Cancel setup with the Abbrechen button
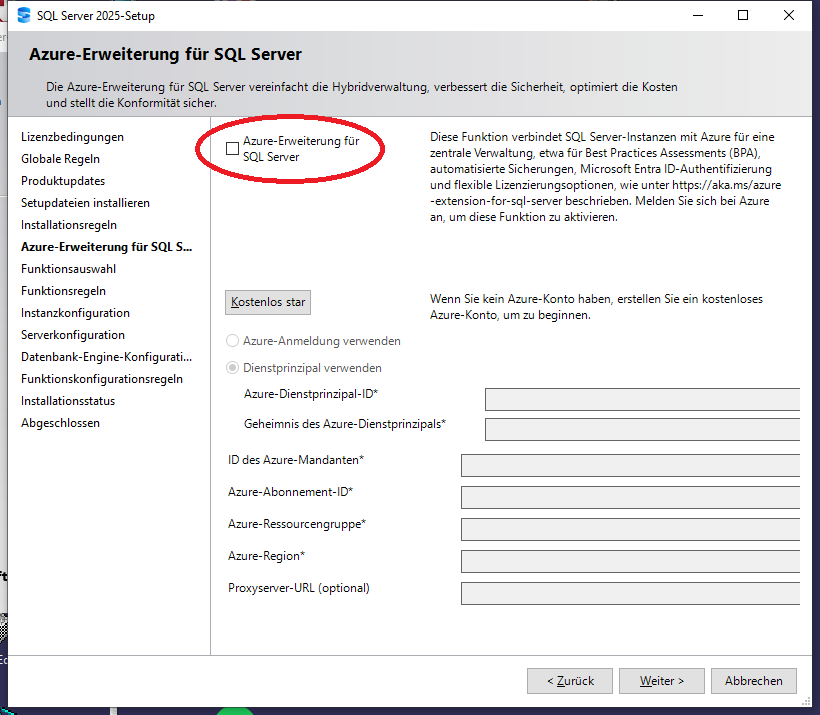The width and height of the screenshot is (820, 715). (753, 681)
